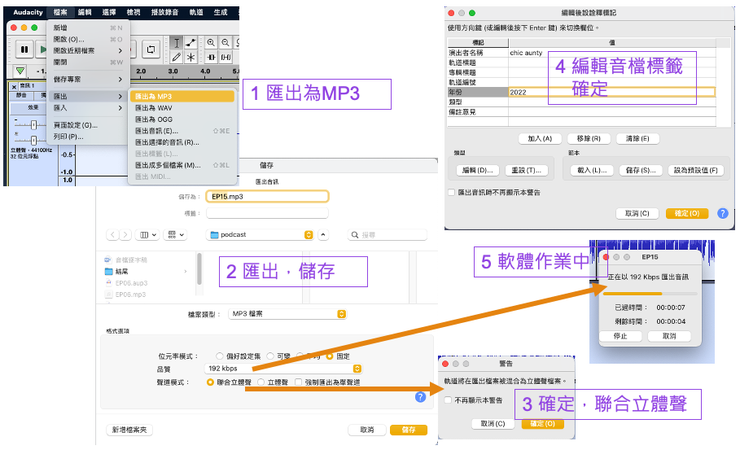Select the Envelope tool
The height and width of the screenshot is (449, 740).
[191, 43]
